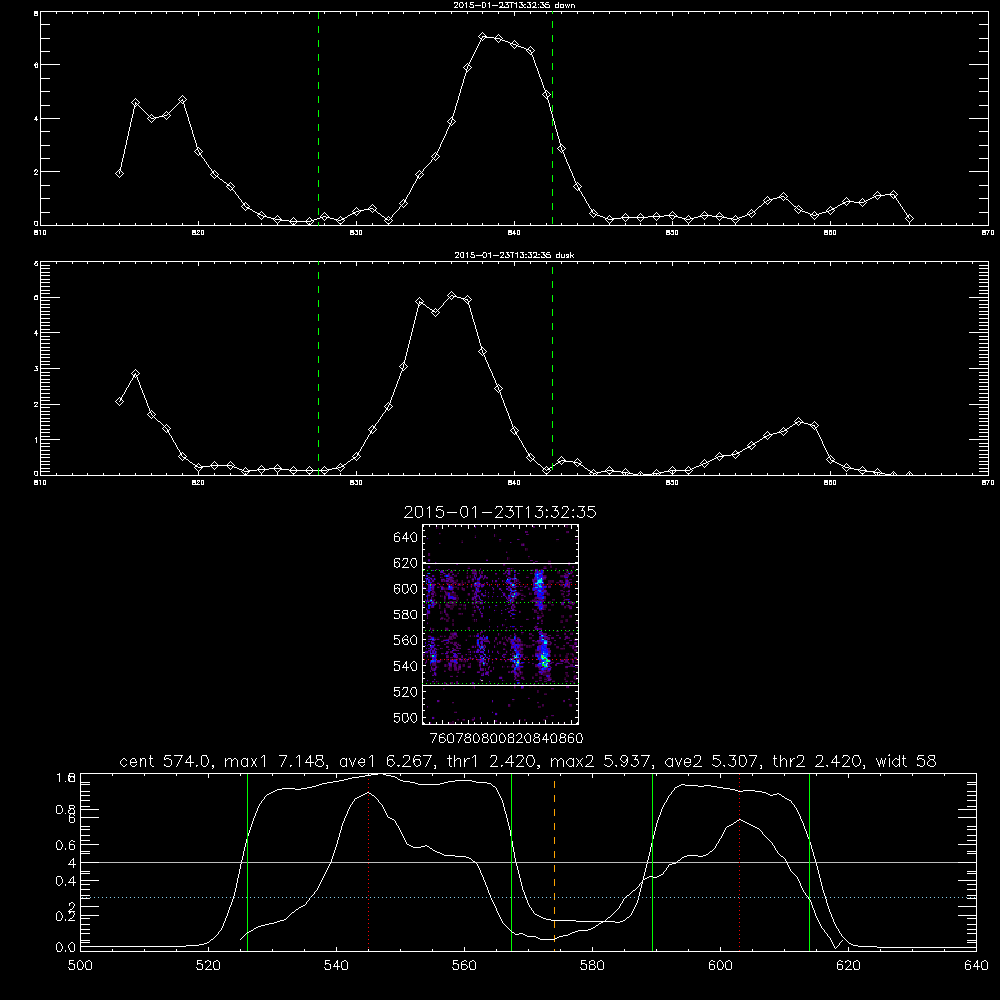Image resolution: width=1000 pixels, height=1000 pixels.
Task: Click the green vertical line near 590 in bottom plot
Action: pyautogui.click(x=652, y=861)
